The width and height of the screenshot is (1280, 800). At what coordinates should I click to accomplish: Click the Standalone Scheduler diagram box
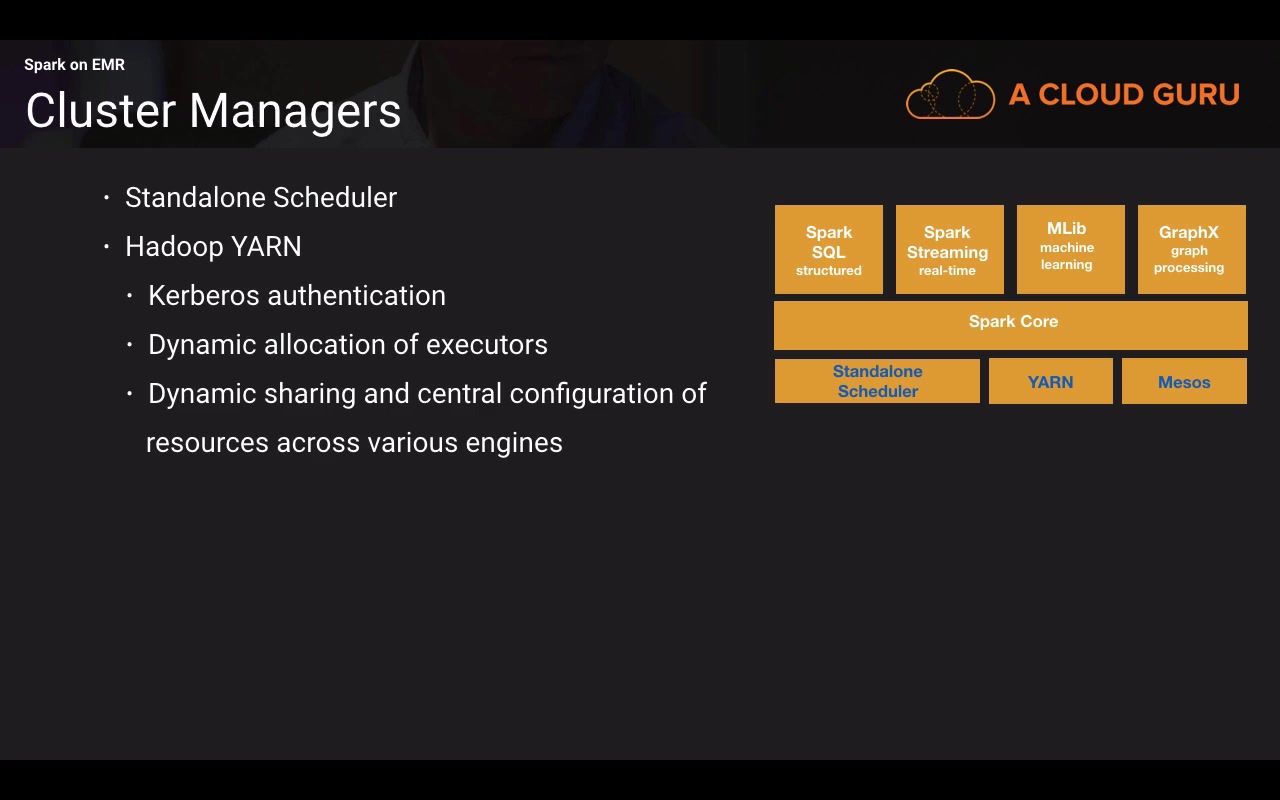point(877,381)
